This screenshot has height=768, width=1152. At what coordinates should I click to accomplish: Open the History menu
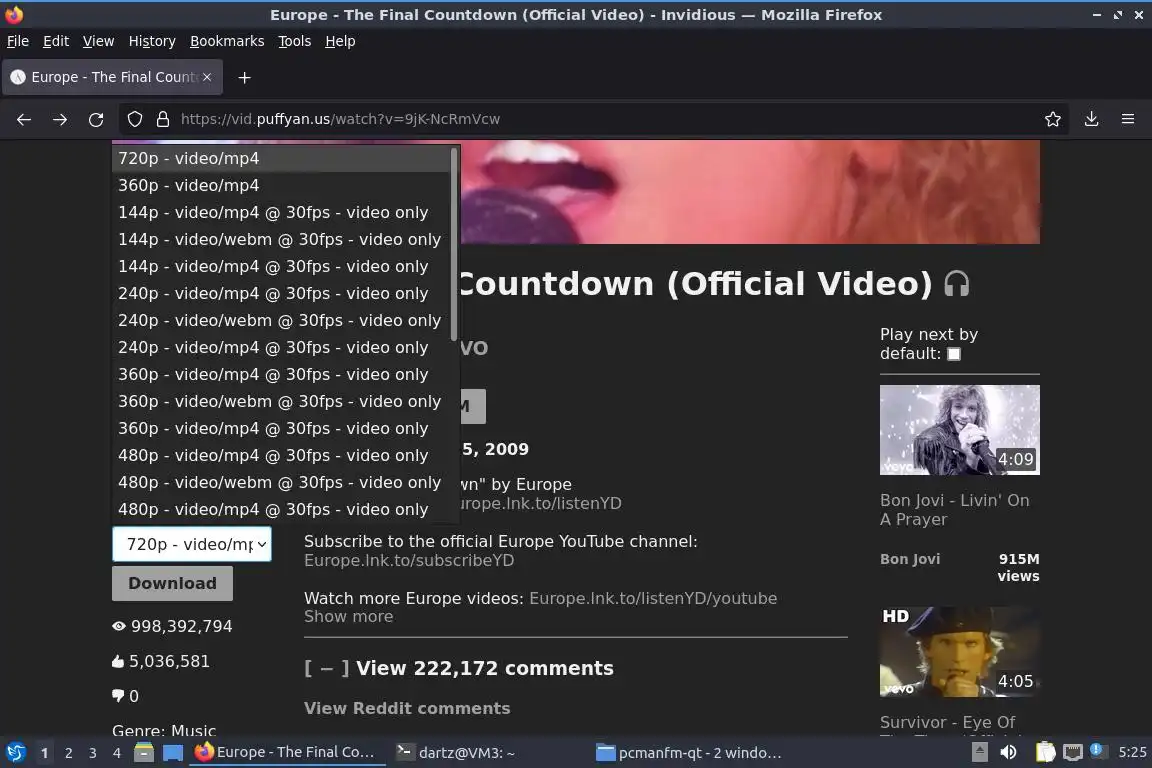click(x=152, y=41)
